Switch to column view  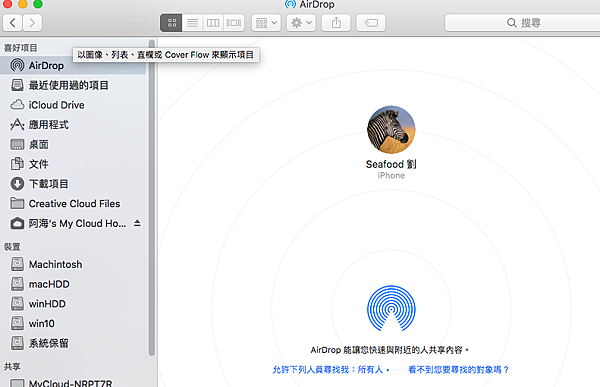click(213, 23)
